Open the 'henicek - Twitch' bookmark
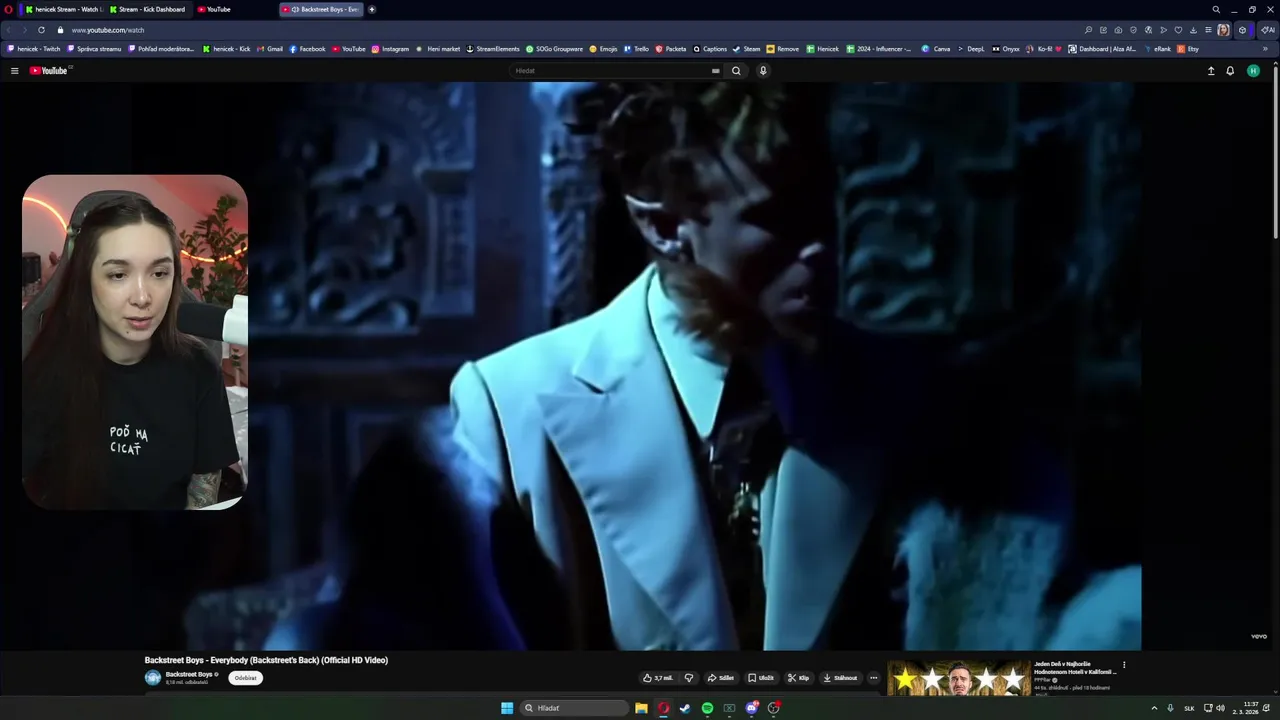Viewport: 1280px width, 720px height. 34,49
